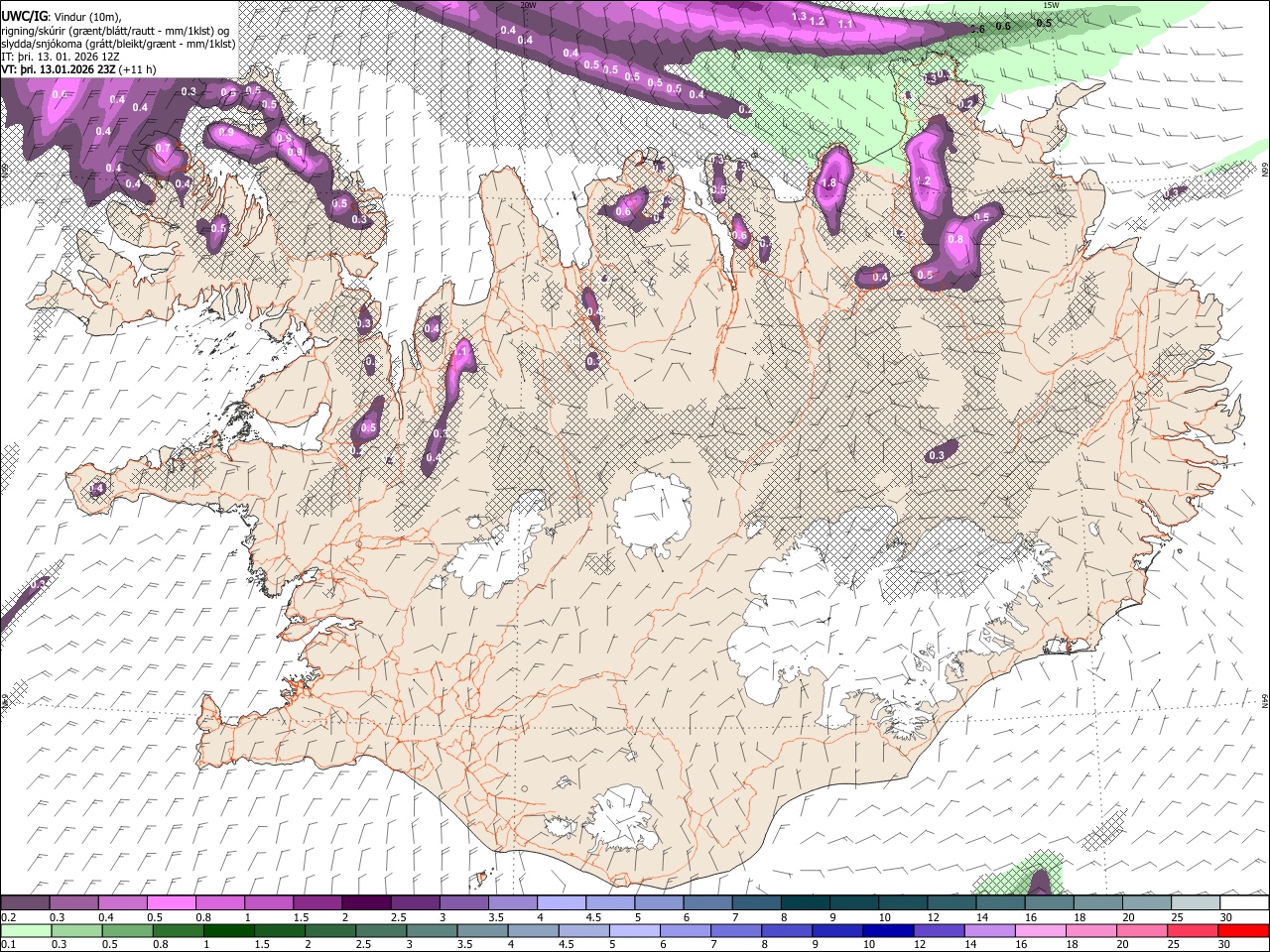Click the '64N' latitude label on right edge
The image size is (1270, 952).
[x=1264, y=700]
